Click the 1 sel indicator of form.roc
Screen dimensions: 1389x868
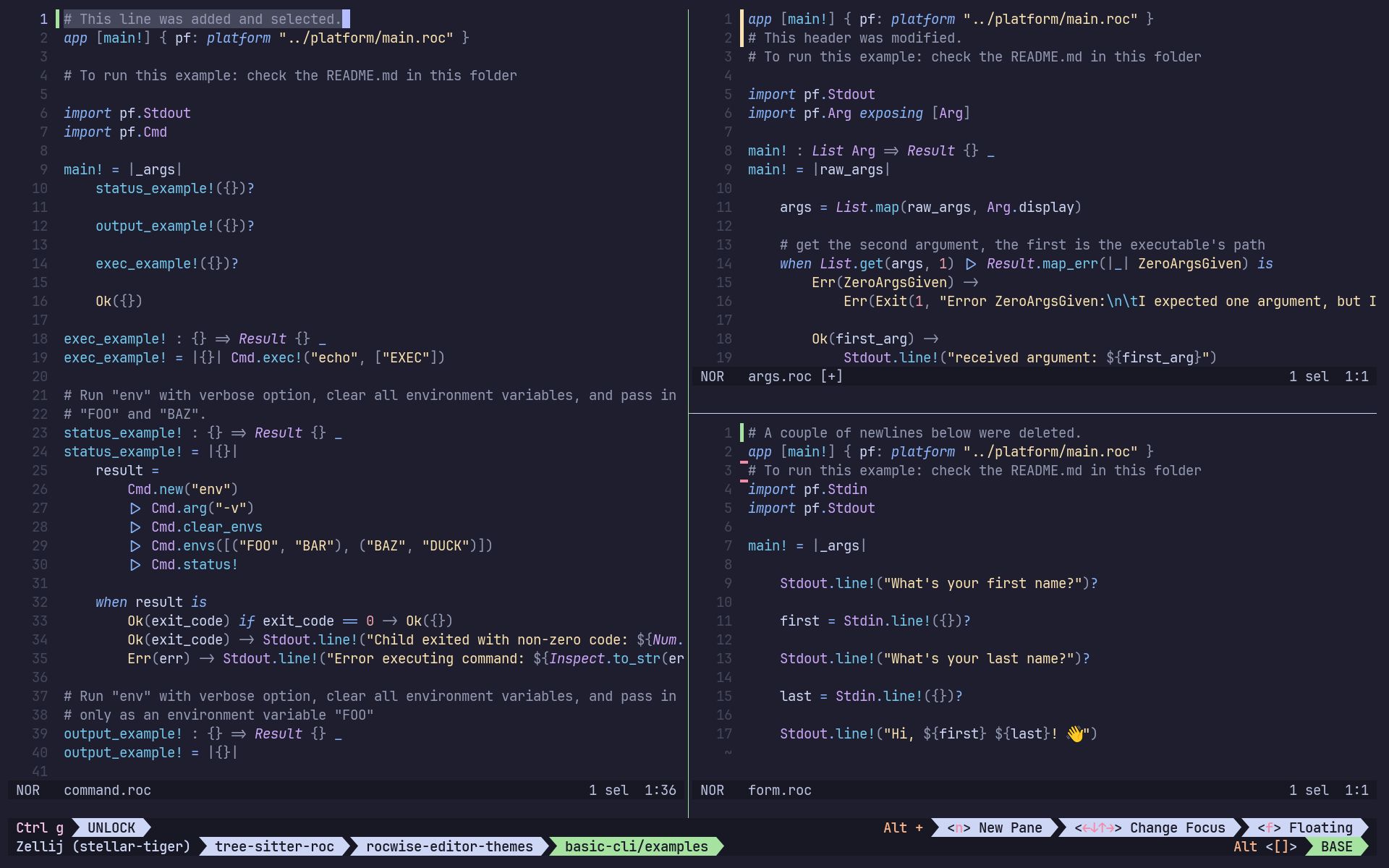pos(1309,790)
